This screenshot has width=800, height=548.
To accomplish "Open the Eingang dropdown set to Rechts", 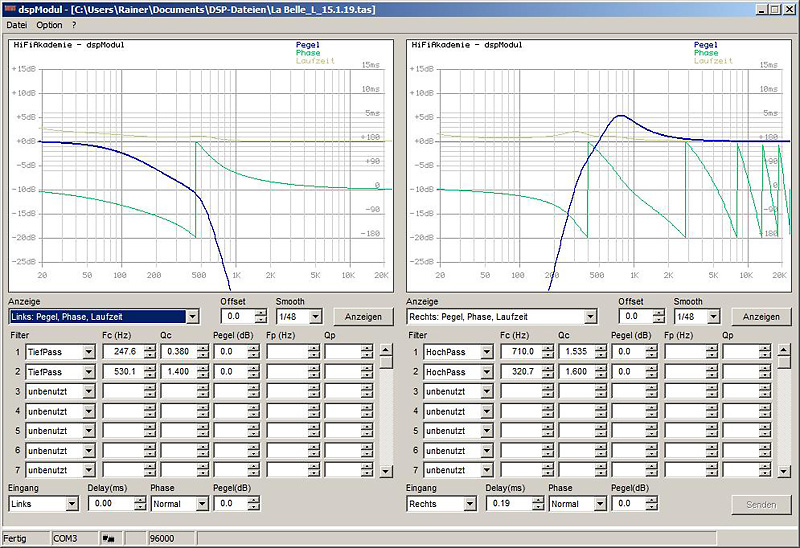I will 472,505.
